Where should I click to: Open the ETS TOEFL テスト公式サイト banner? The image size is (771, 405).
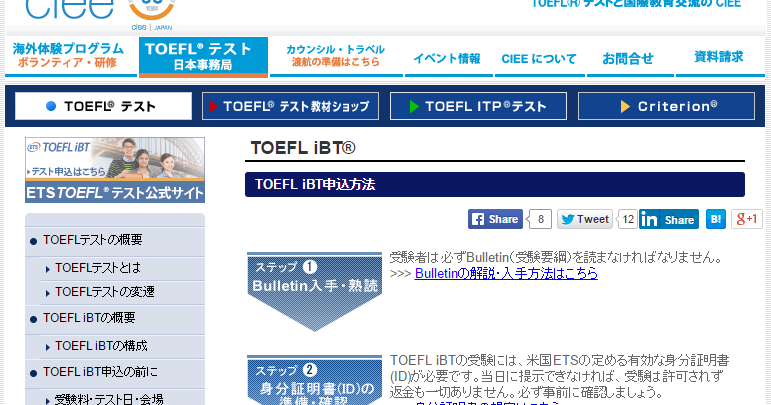115,170
